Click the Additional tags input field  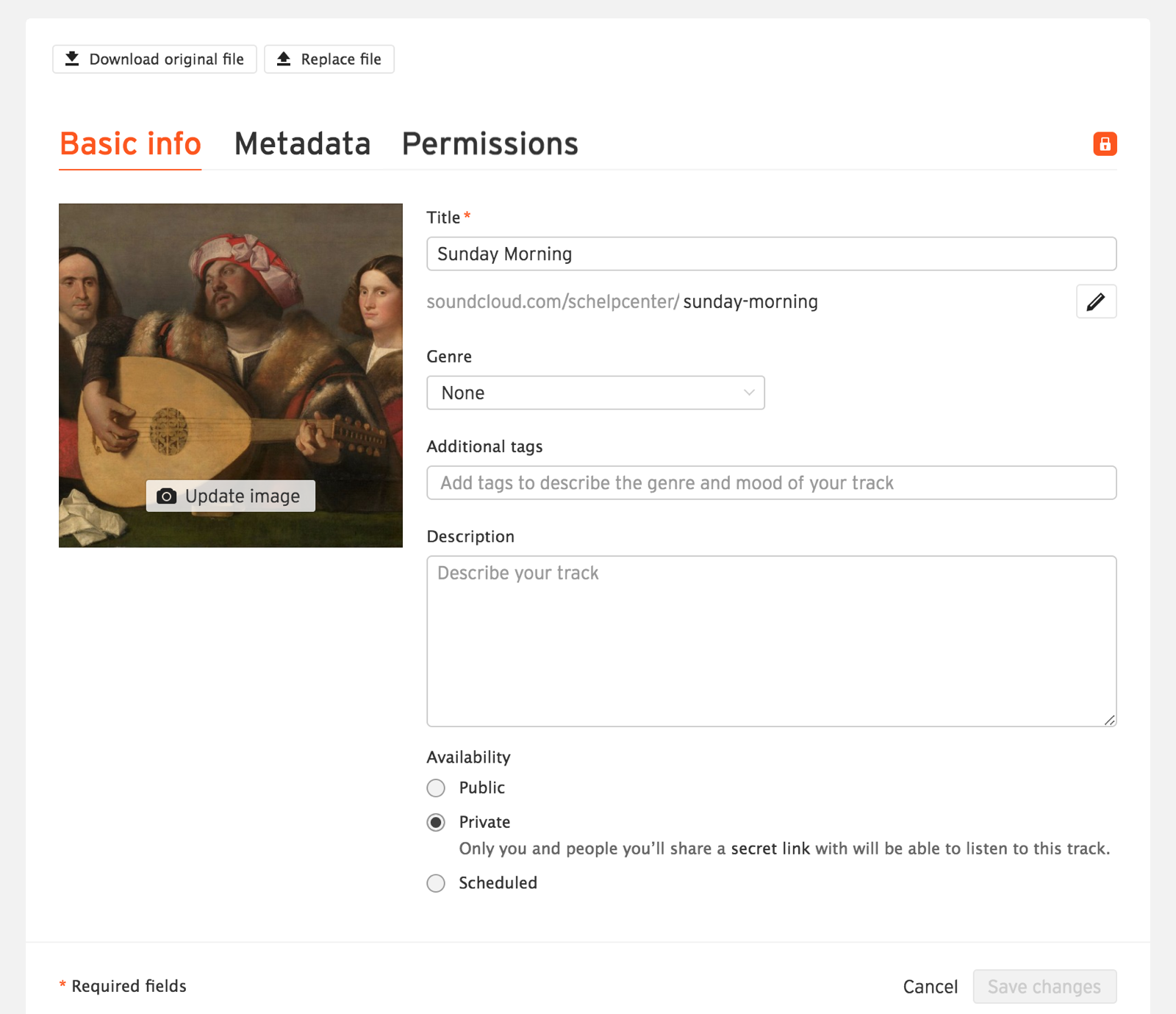(772, 482)
